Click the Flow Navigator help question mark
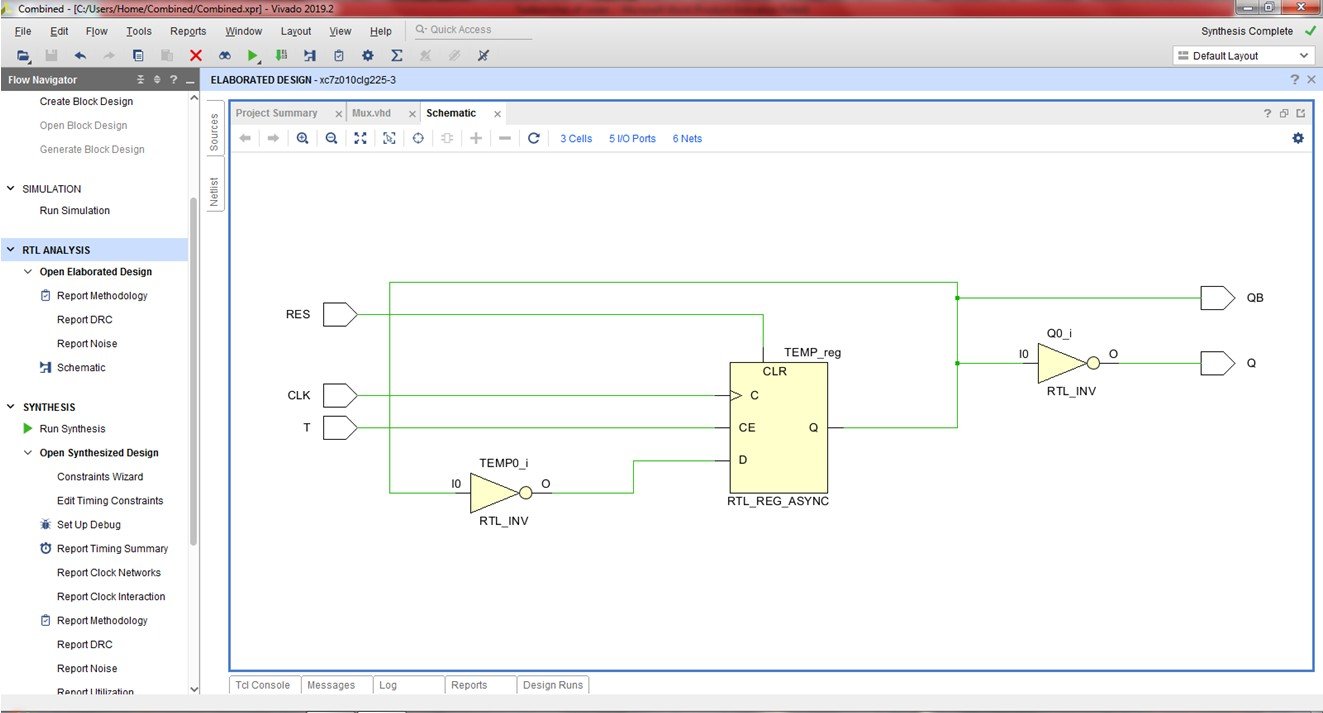This screenshot has width=1323, height=713. pos(174,80)
